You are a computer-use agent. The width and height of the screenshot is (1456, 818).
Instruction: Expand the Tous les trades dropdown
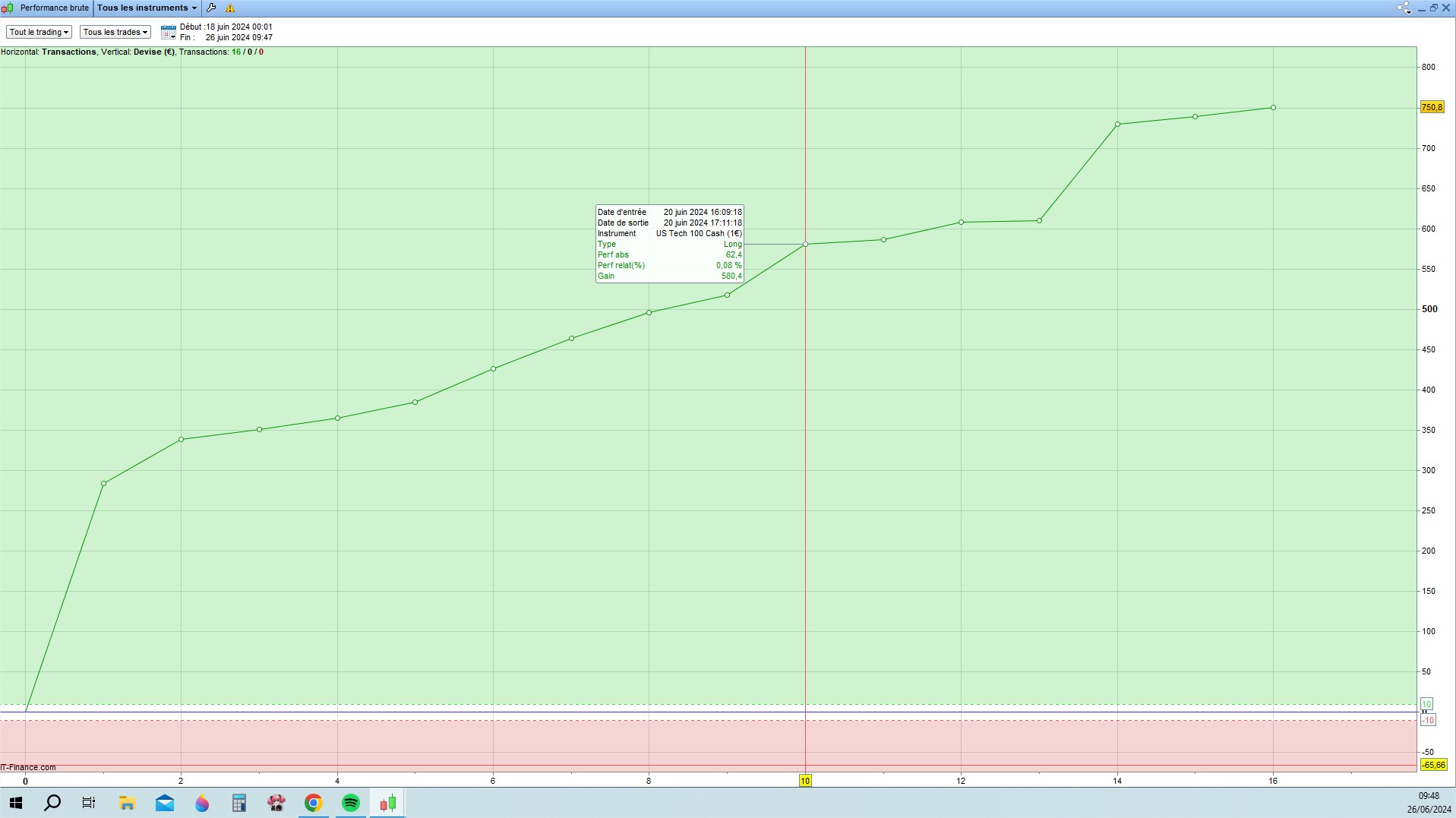tap(115, 32)
